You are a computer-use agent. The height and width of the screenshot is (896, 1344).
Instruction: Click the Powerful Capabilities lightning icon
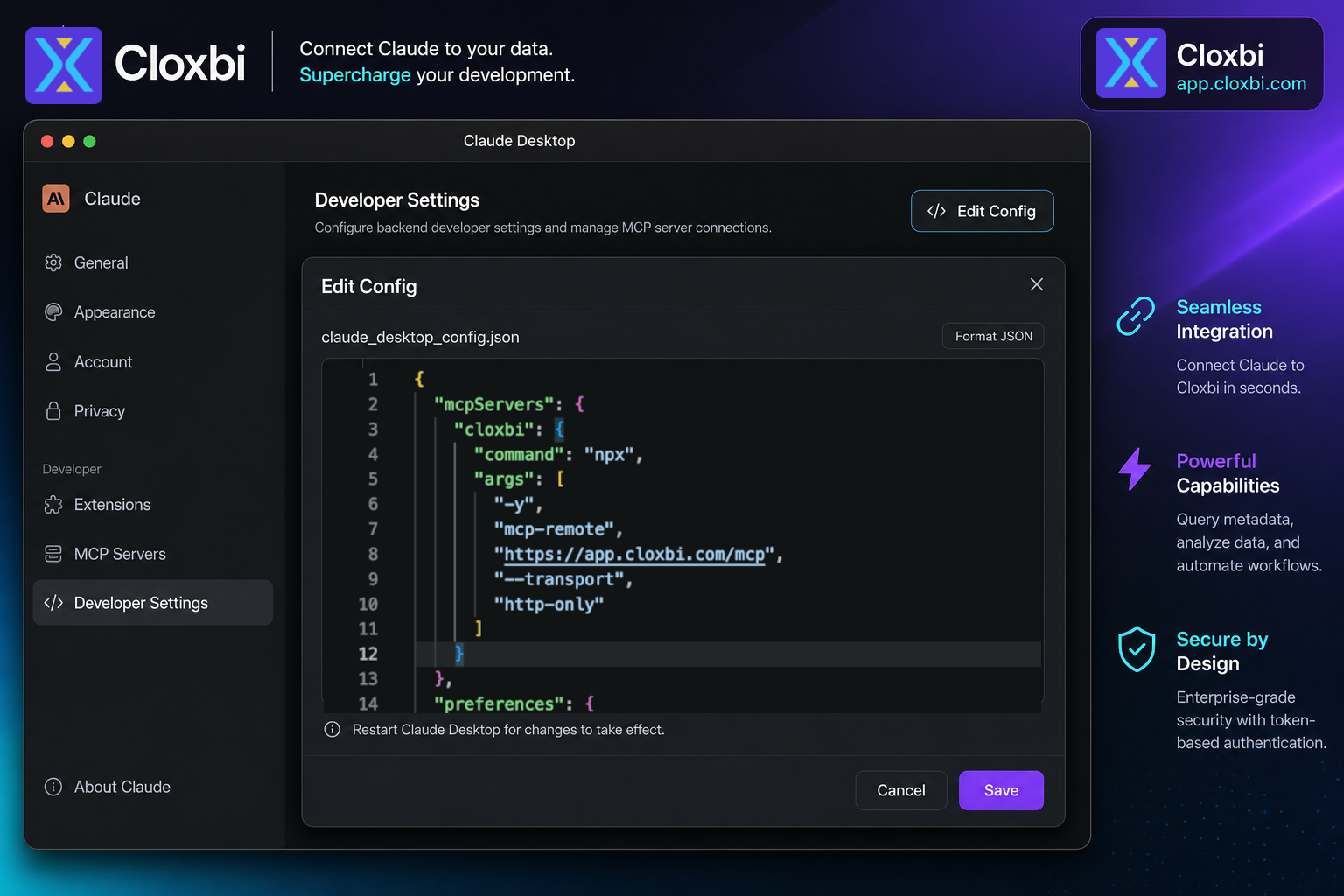click(x=1135, y=469)
